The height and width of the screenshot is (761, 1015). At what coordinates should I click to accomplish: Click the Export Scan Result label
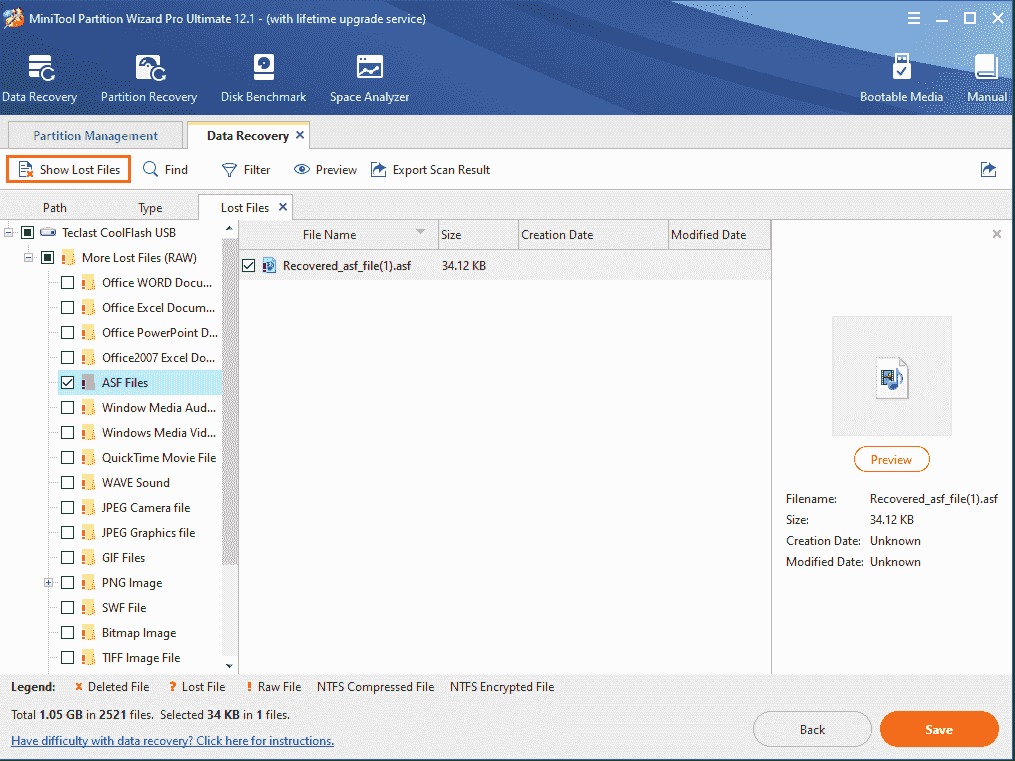pyautogui.click(x=441, y=170)
